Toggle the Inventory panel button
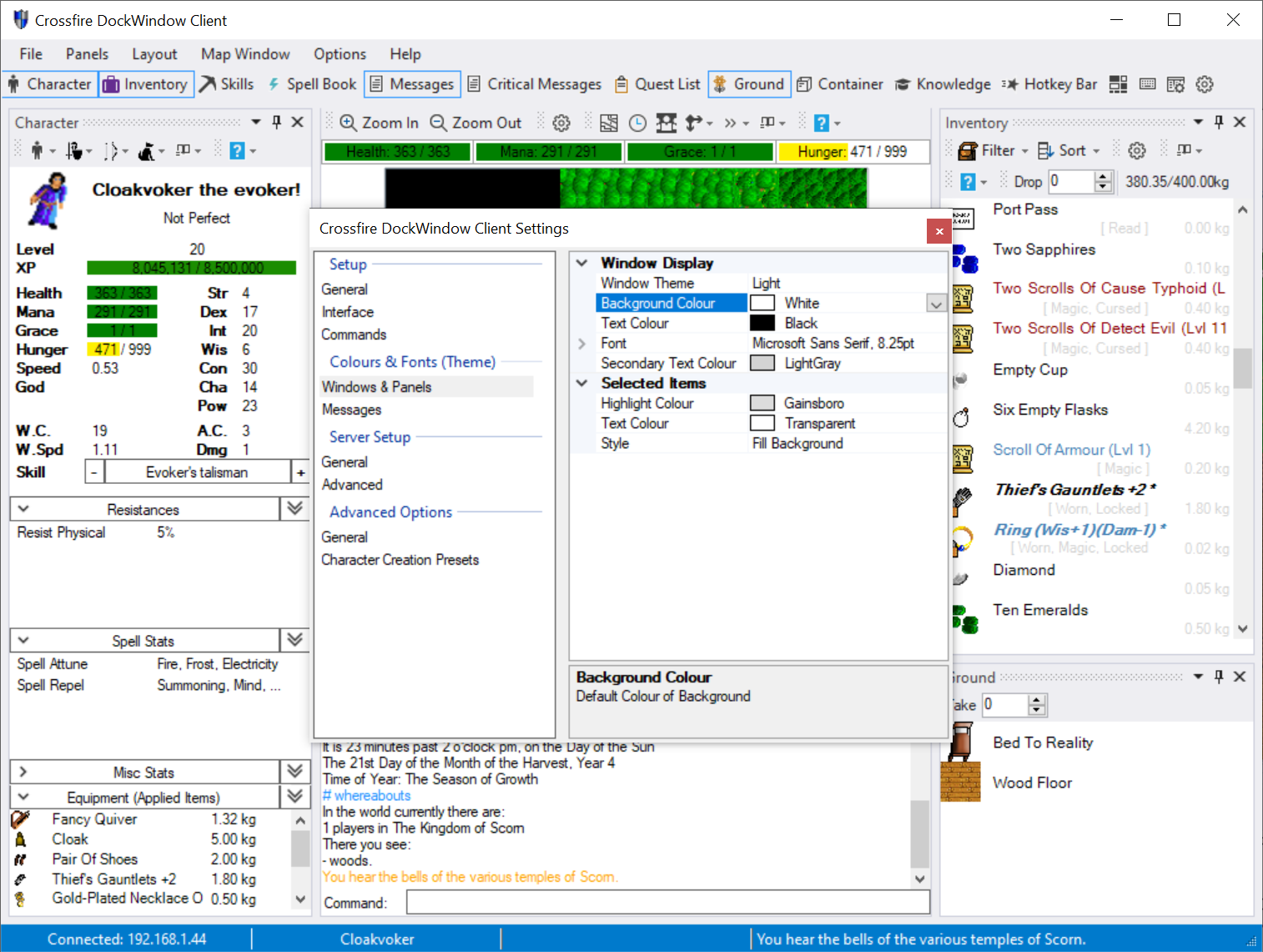The width and height of the screenshot is (1263, 952). 146,84
